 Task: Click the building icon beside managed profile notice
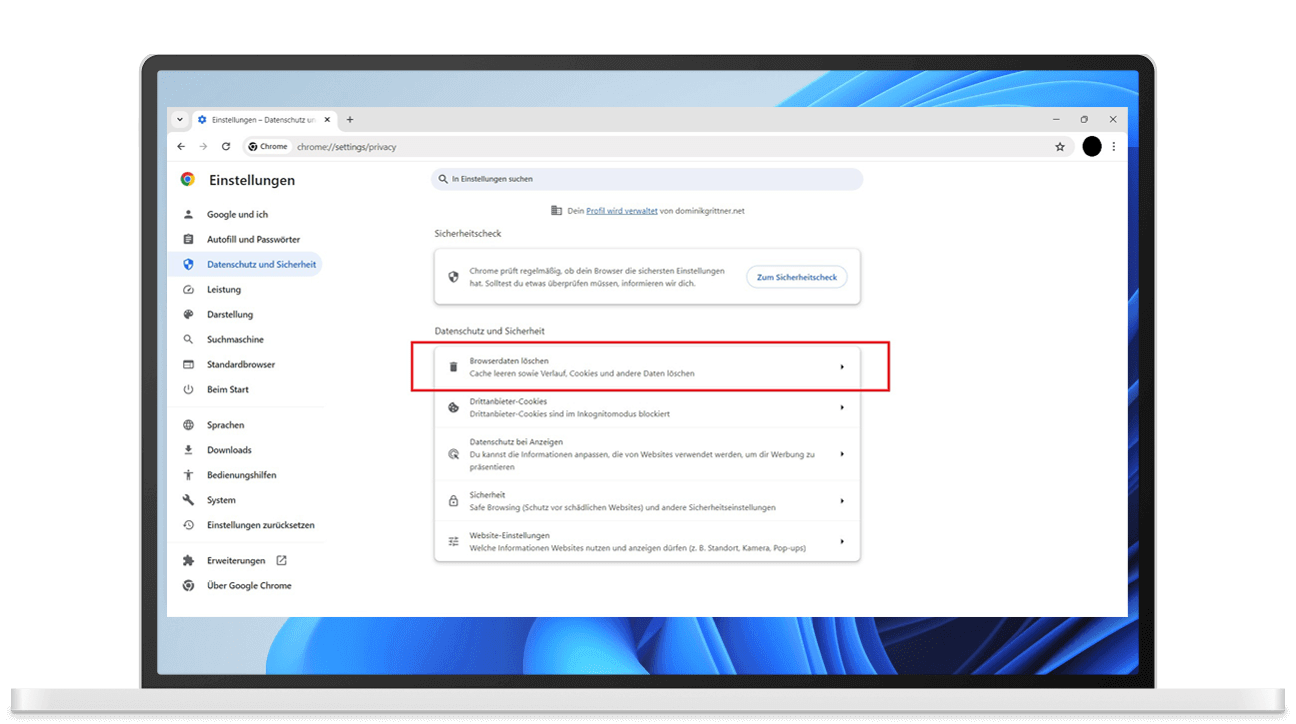click(557, 211)
